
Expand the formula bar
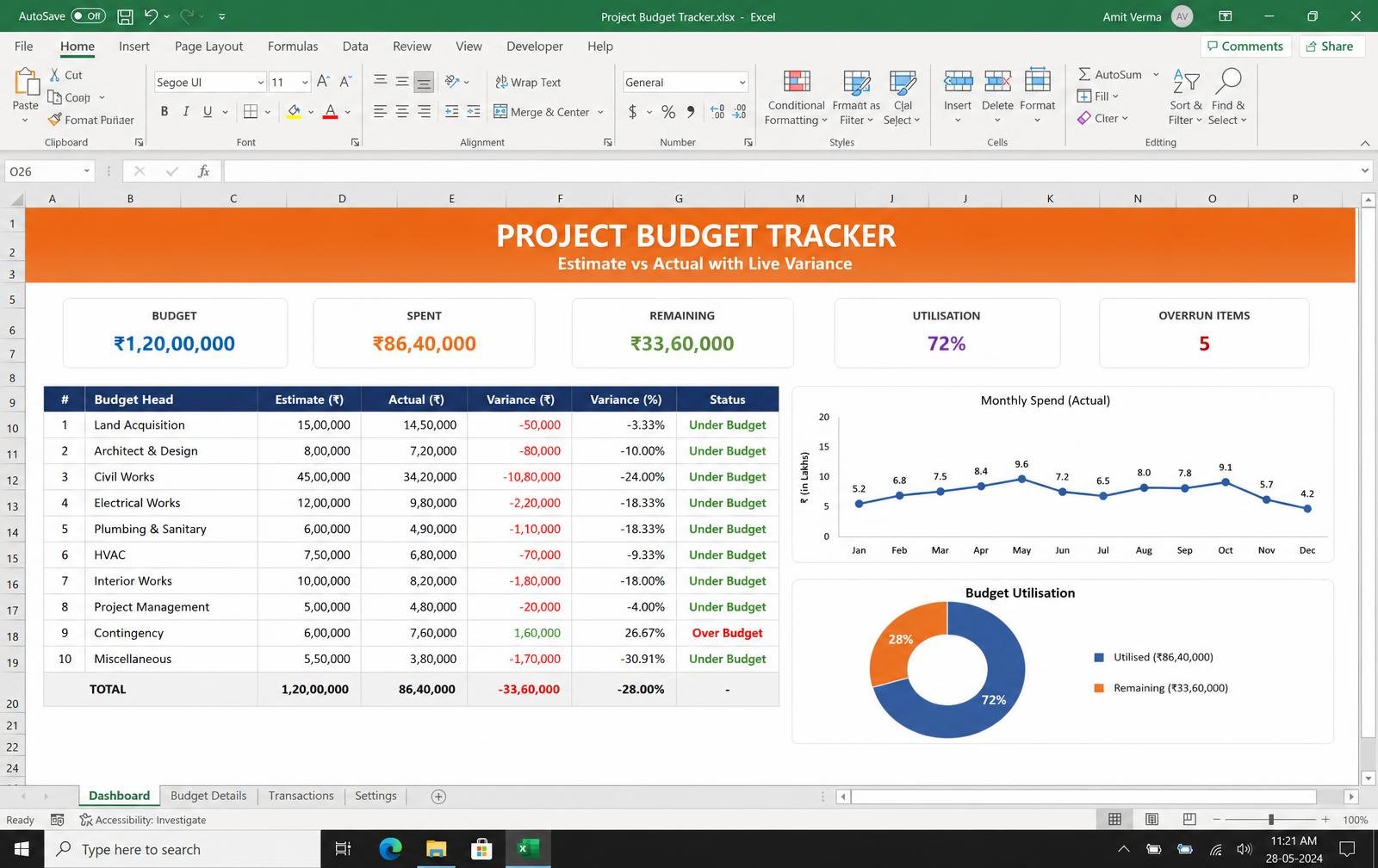click(x=1364, y=170)
